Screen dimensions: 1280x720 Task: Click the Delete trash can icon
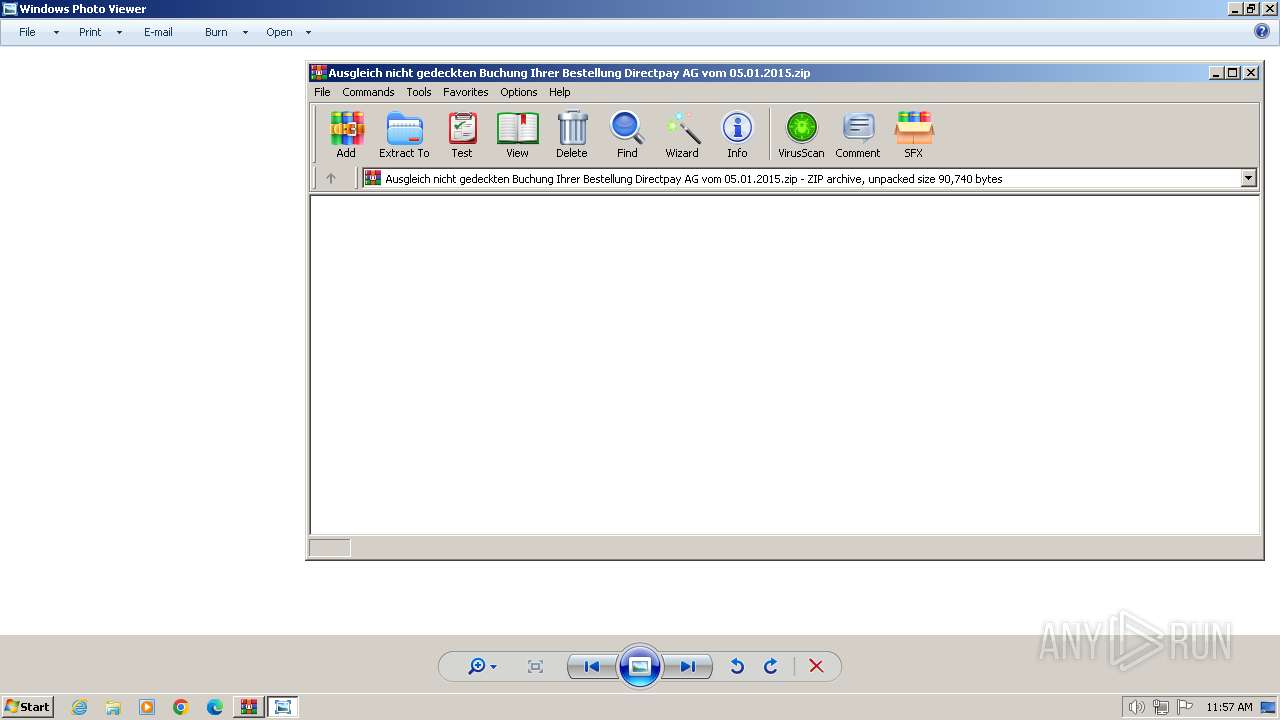point(572,135)
